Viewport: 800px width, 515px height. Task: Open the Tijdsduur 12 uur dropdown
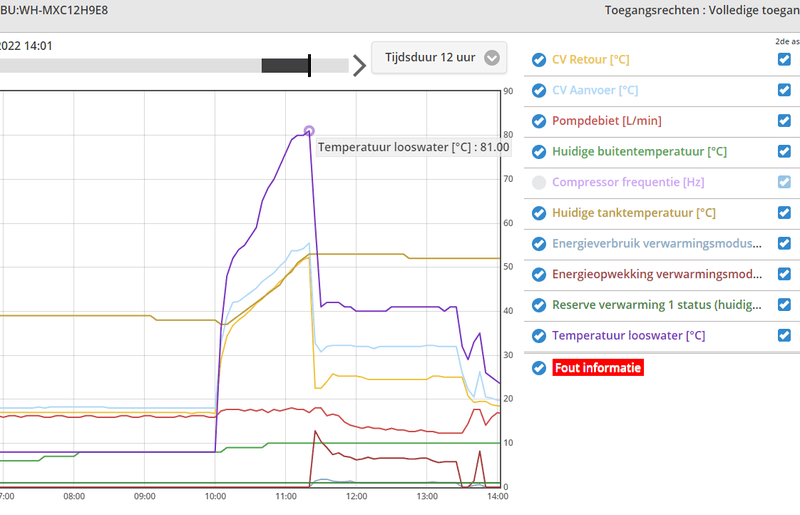tap(439, 58)
